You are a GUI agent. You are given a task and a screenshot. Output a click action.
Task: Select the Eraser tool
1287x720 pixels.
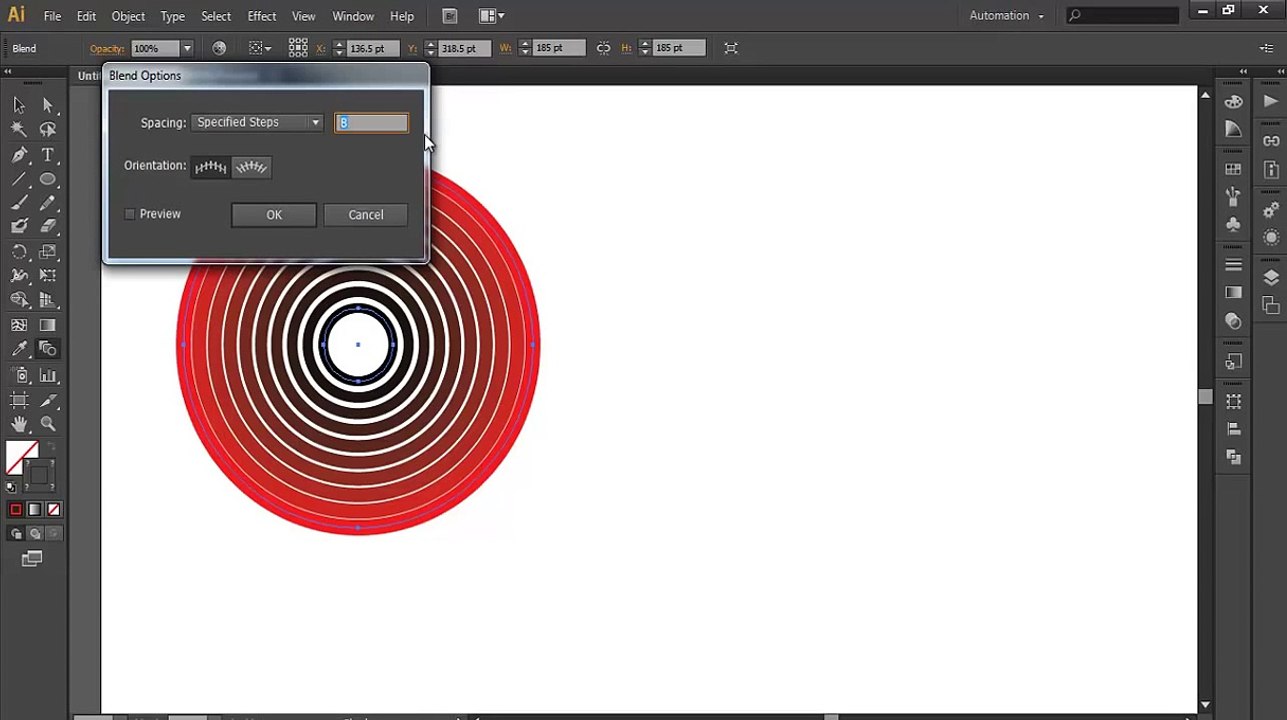pos(47,227)
